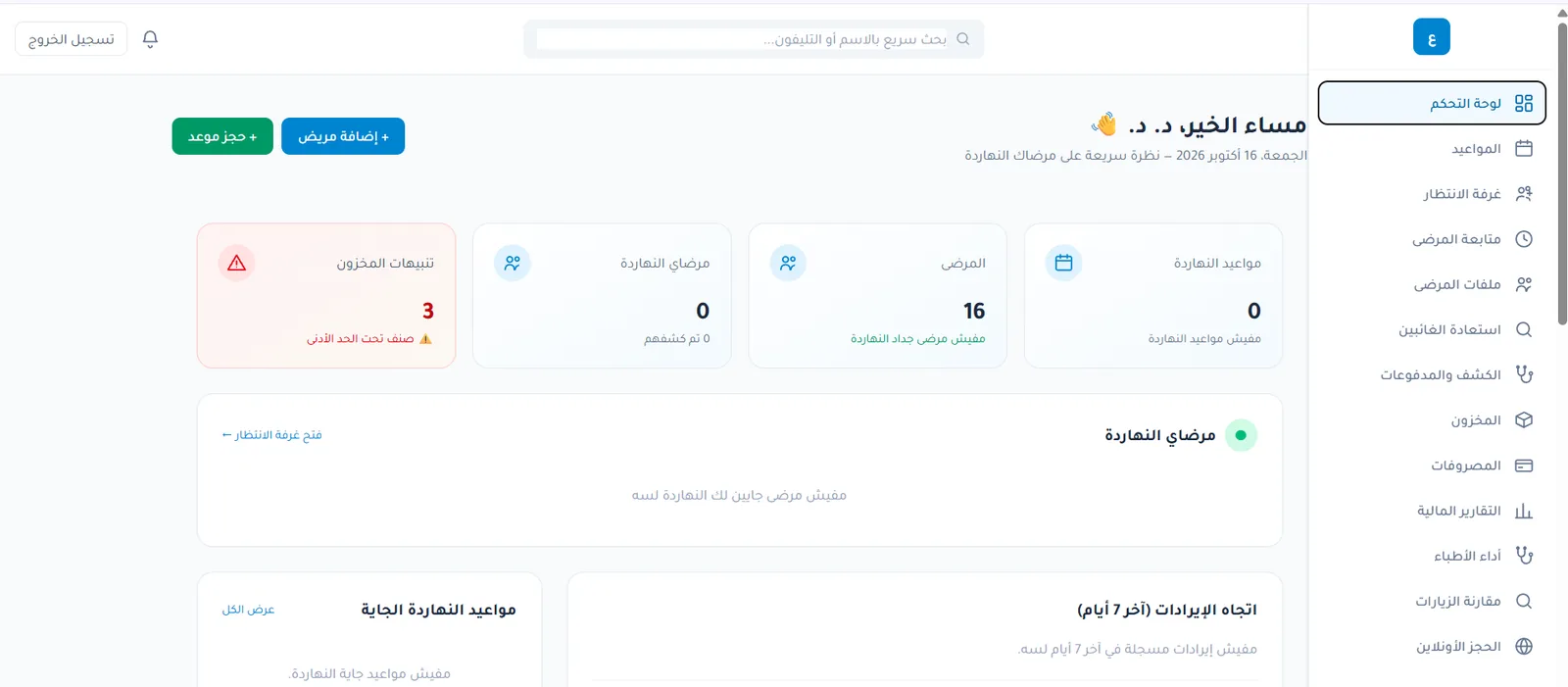Click the count 16 on المرضى card
This screenshot has height=687, width=1568.
pyautogui.click(x=974, y=311)
